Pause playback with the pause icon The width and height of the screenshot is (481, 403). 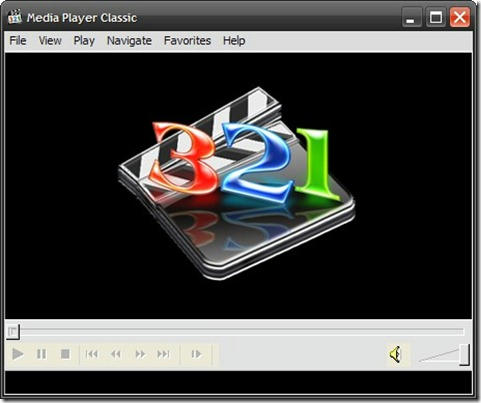(41, 354)
